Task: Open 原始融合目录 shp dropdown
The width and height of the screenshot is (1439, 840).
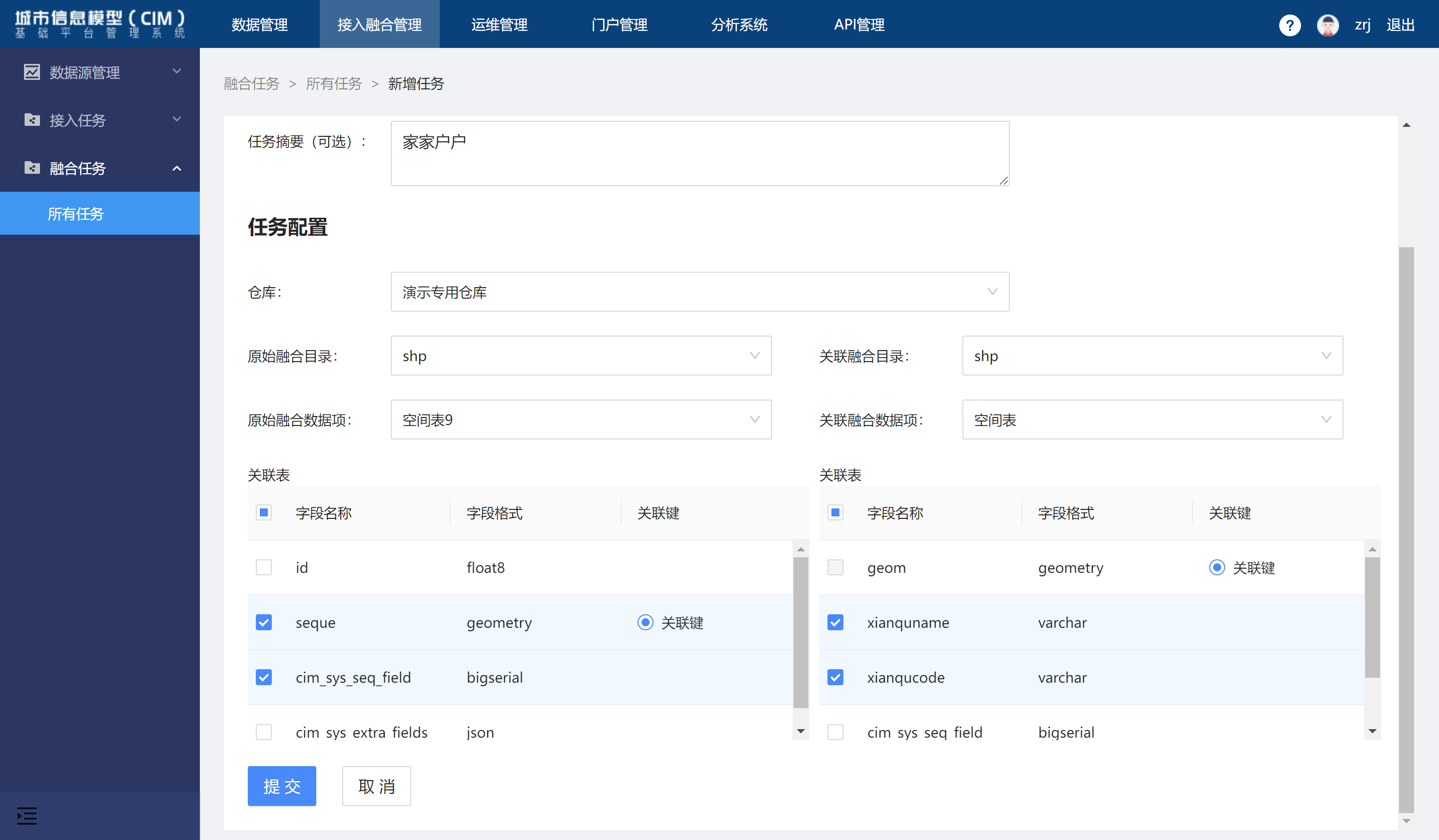Action: [581, 356]
